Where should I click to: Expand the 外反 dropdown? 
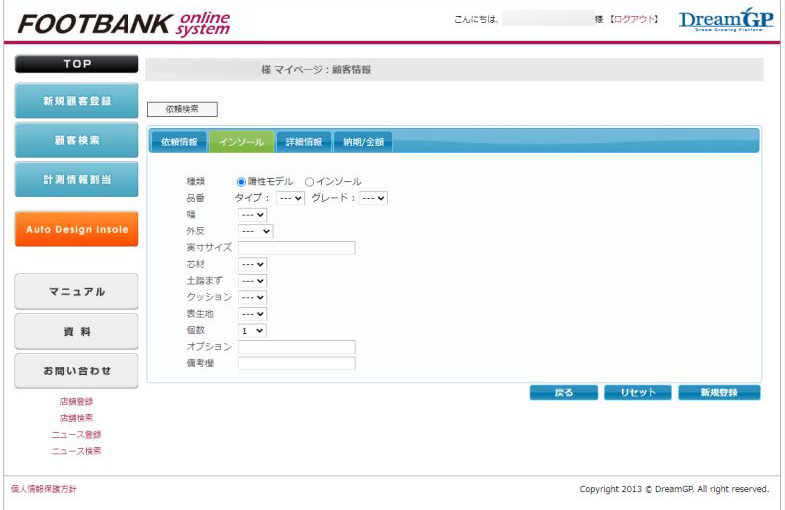pyautogui.click(x=255, y=231)
